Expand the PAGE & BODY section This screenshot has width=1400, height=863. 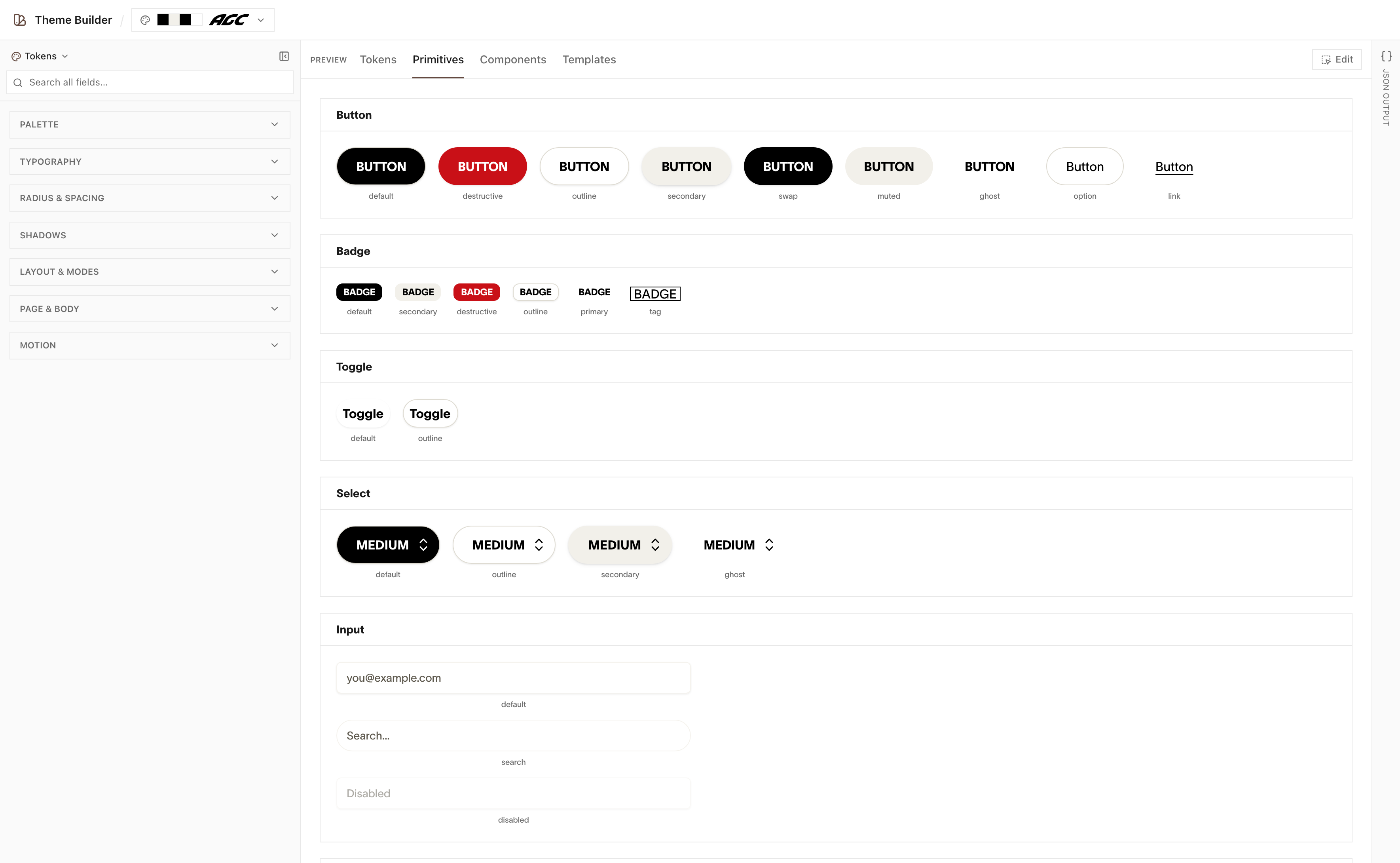pyautogui.click(x=150, y=309)
